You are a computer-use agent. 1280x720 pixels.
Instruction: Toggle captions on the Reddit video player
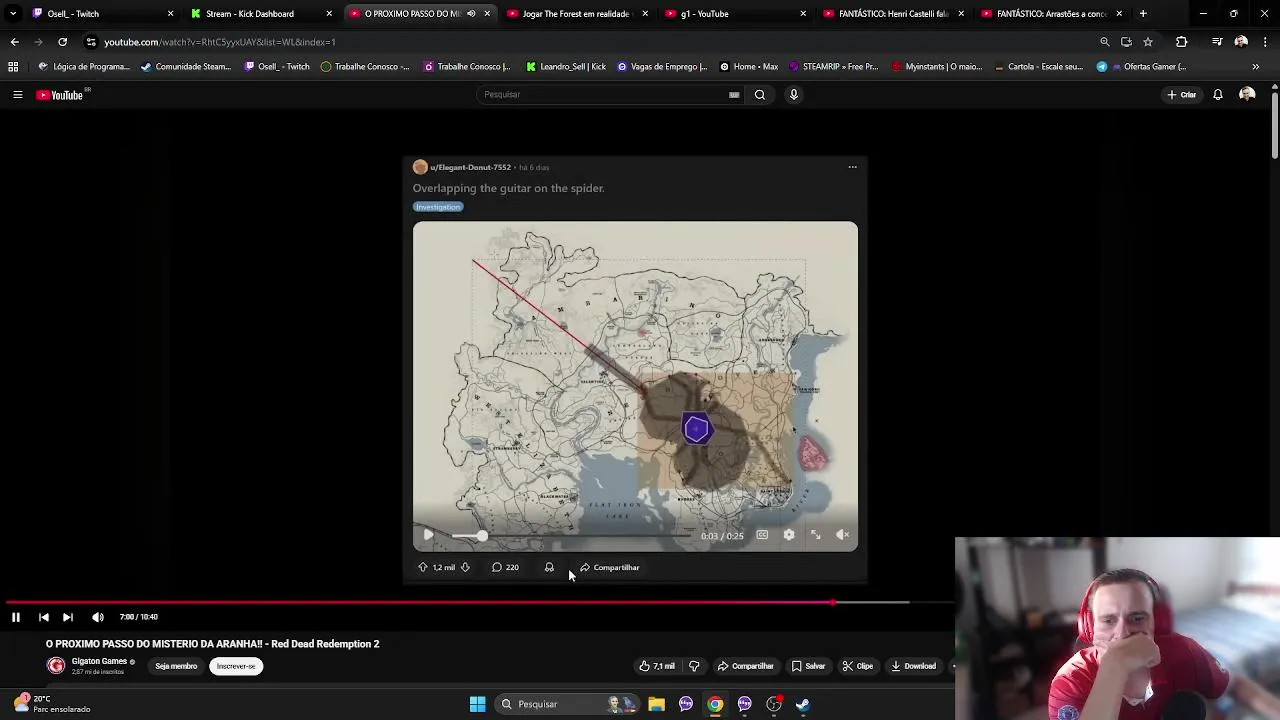pos(762,535)
